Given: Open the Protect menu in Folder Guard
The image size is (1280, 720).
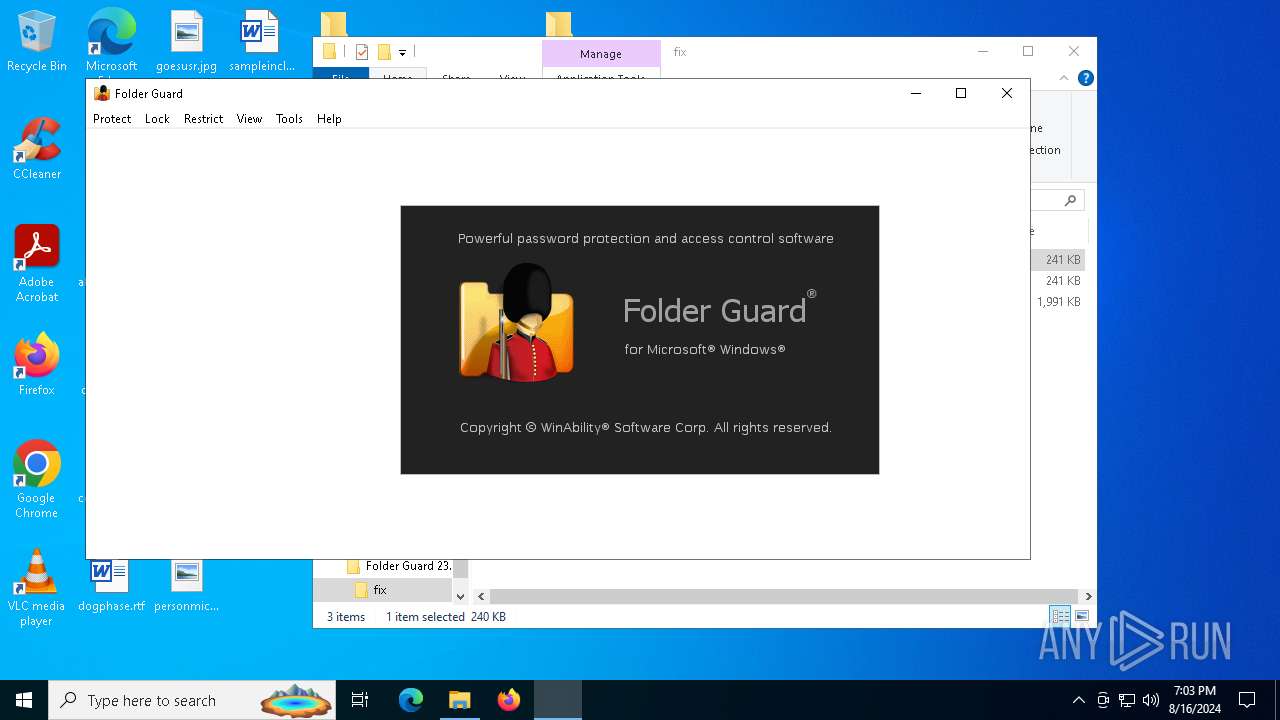Looking at the screenshot, I should point(112,118).
